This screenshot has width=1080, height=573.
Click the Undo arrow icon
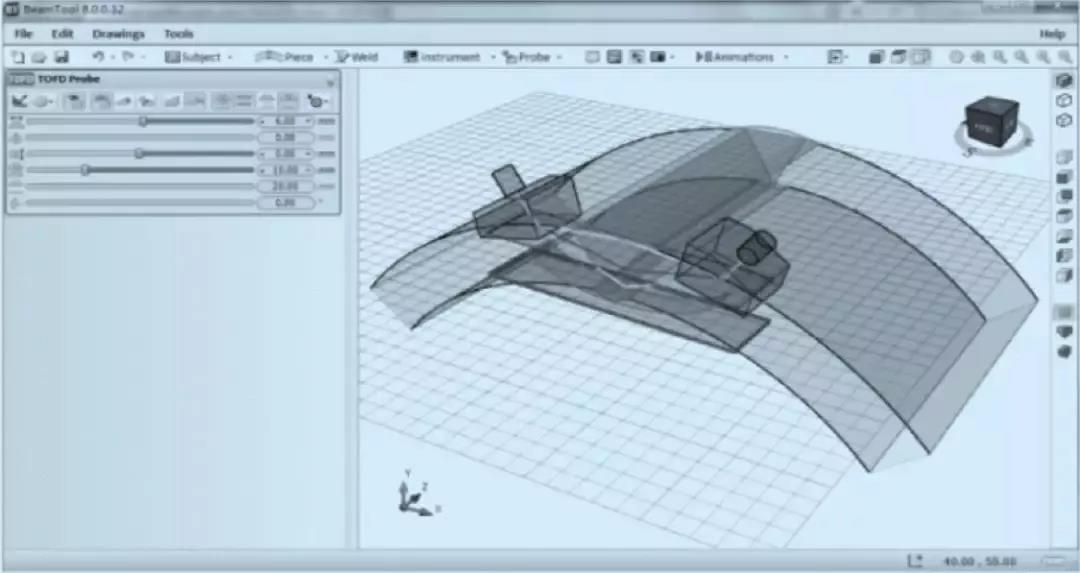click(98, 56)
